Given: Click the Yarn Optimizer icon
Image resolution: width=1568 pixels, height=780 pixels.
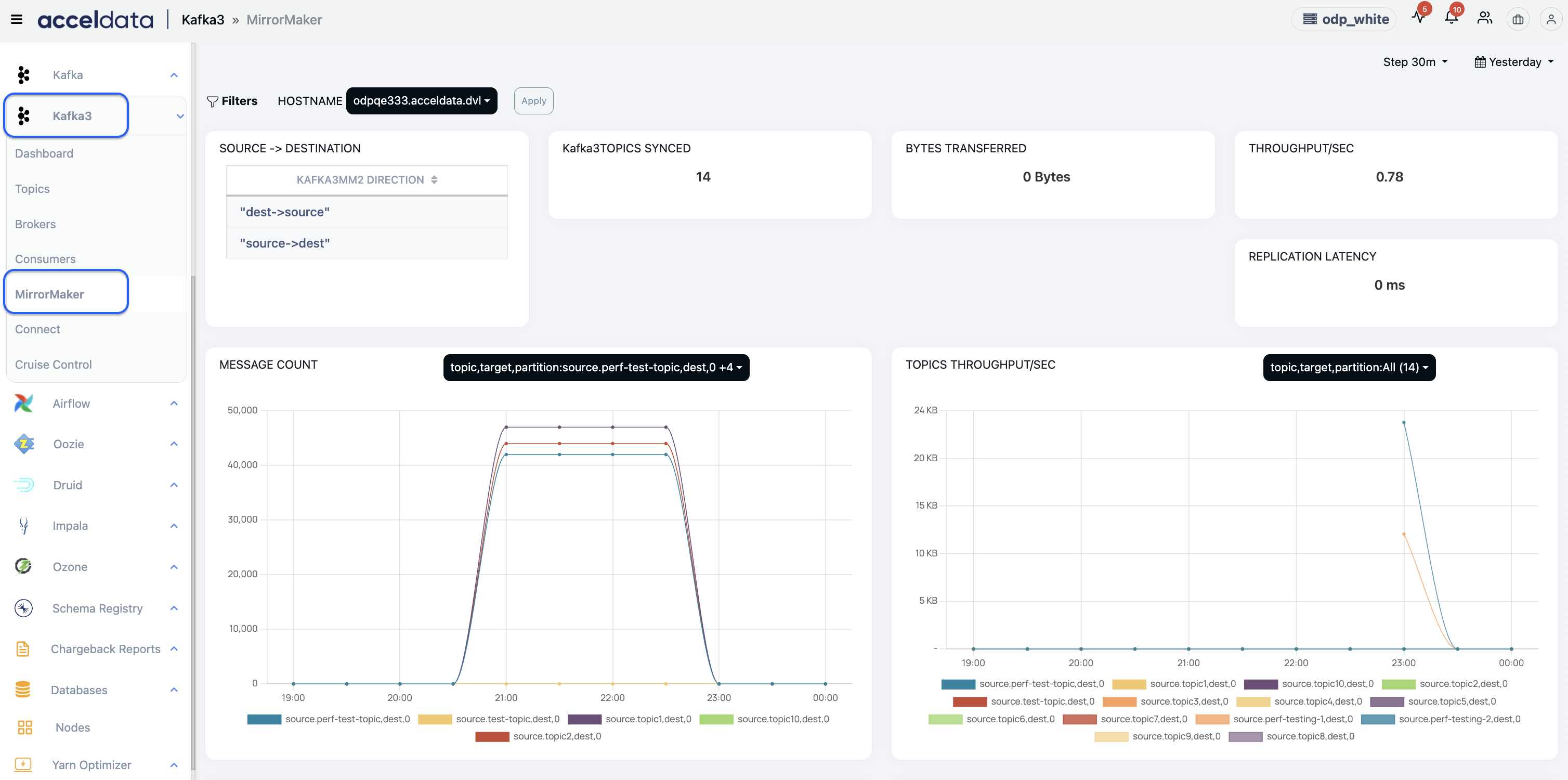Looking at the screenshot, I should pos(23,764).
